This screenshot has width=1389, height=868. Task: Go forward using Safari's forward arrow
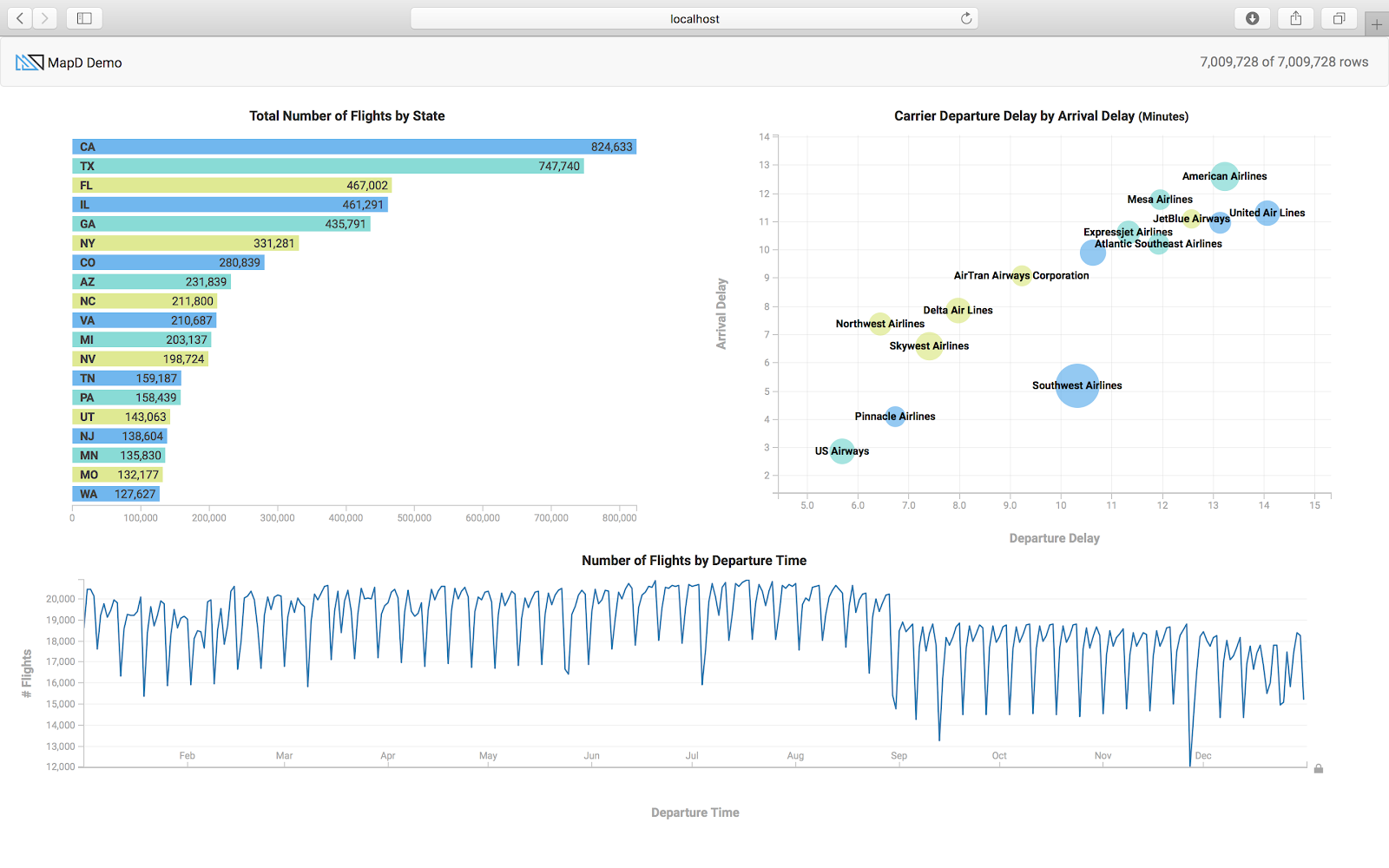pos(44,18)
